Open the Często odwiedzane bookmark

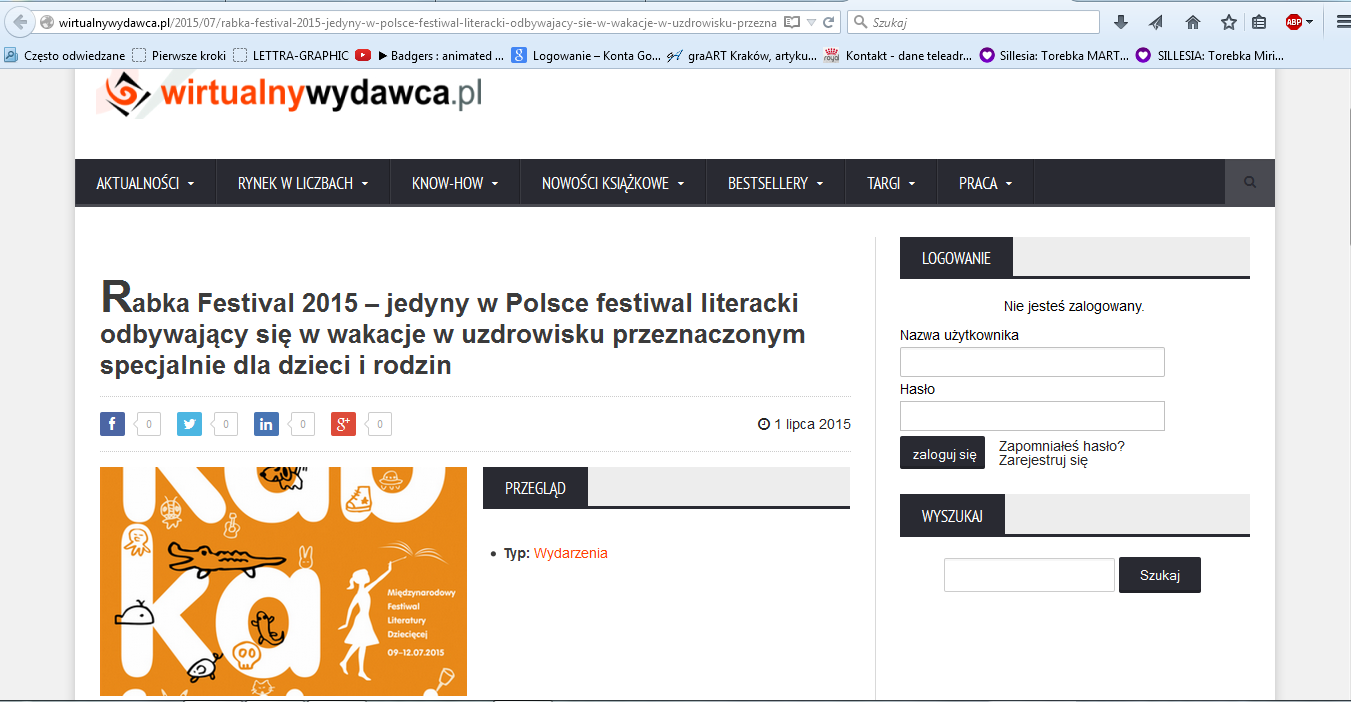(x=65, y=56)
